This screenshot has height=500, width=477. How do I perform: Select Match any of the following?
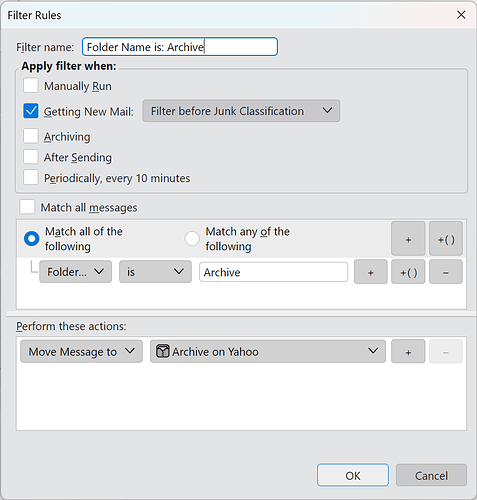(192, 239)
